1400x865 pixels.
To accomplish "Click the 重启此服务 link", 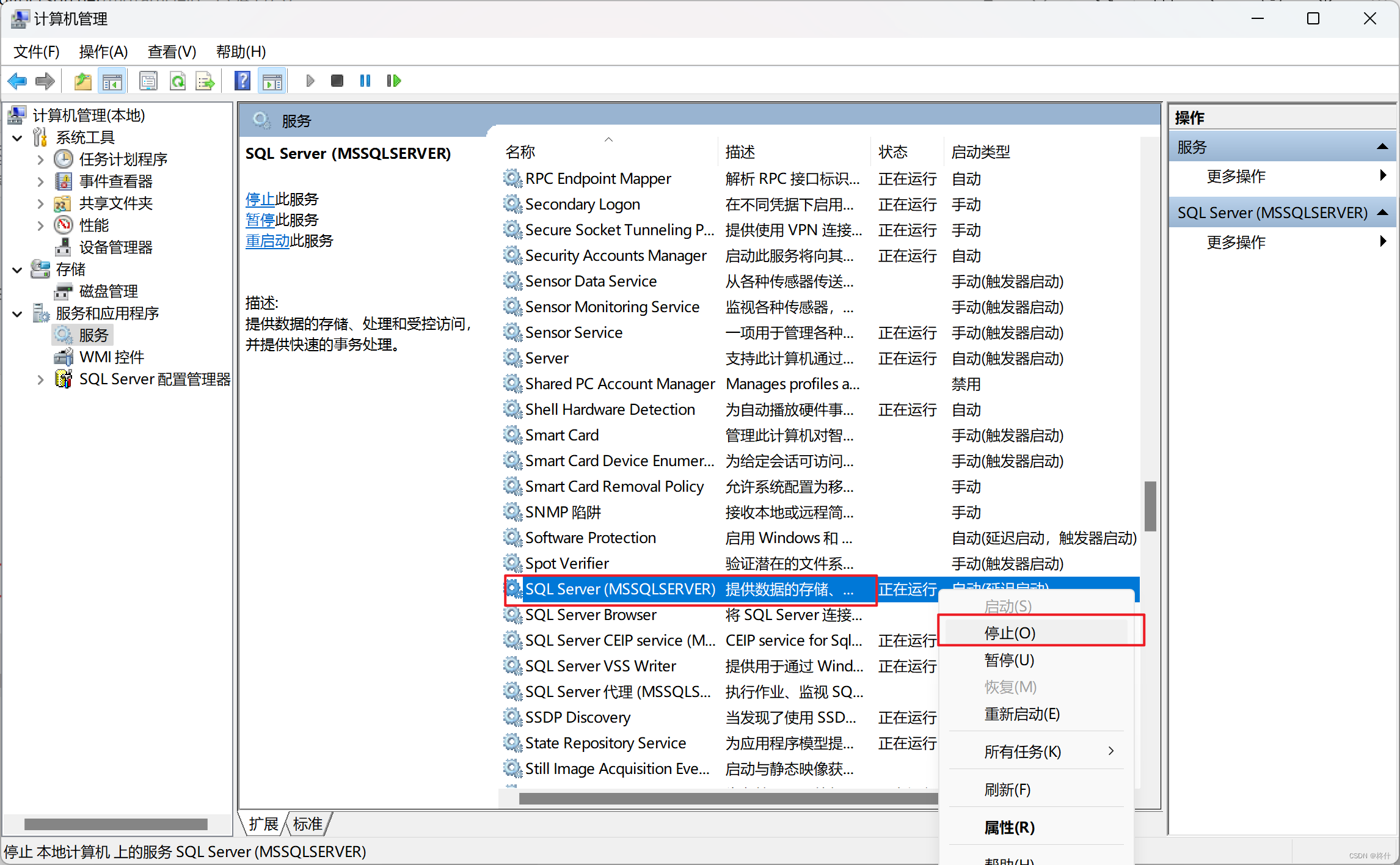I will (267, 240).
